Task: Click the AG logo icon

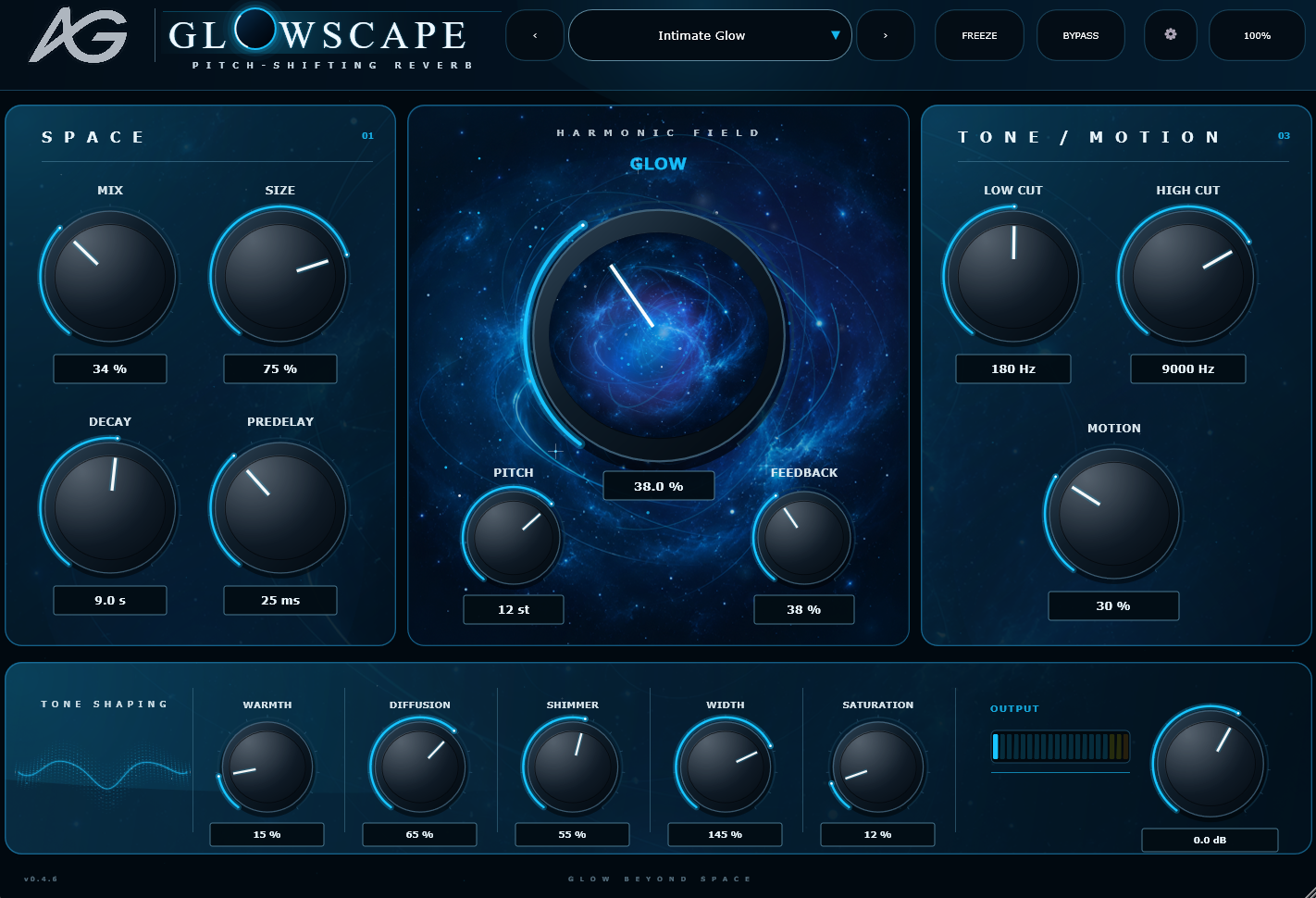Action: coord(79,35)
